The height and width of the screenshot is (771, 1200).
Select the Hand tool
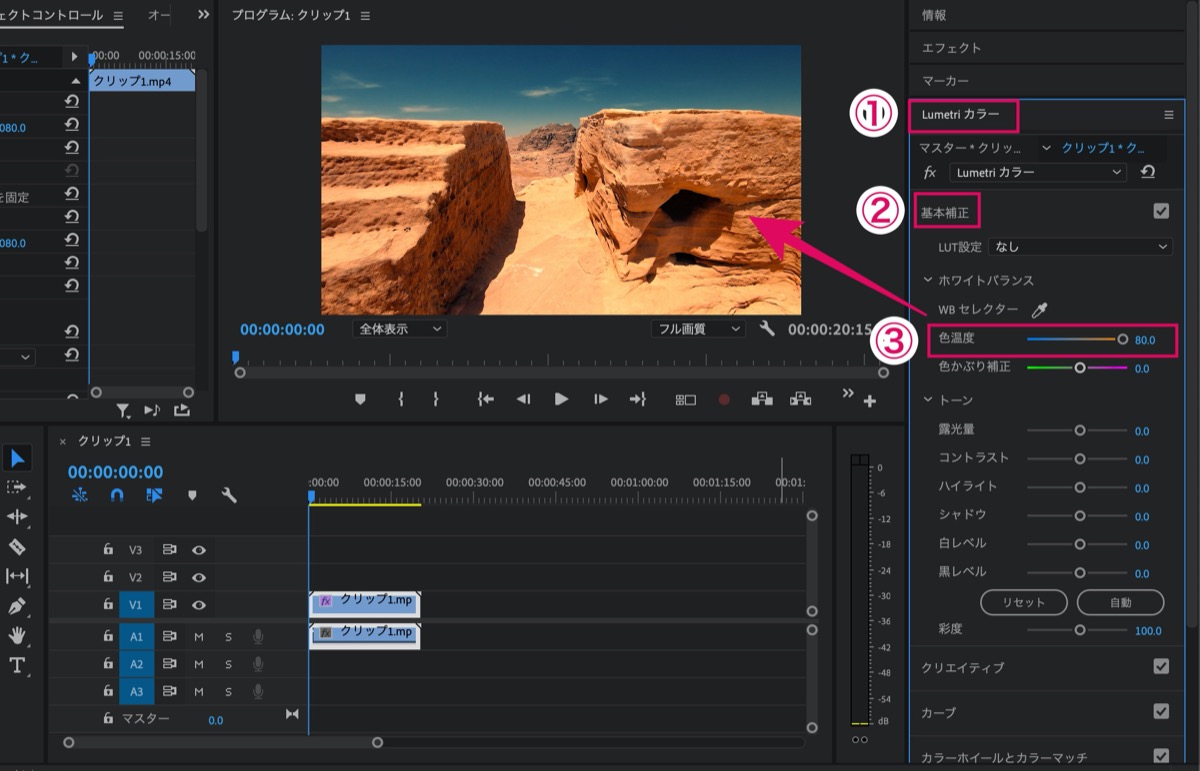click(17, 635)
